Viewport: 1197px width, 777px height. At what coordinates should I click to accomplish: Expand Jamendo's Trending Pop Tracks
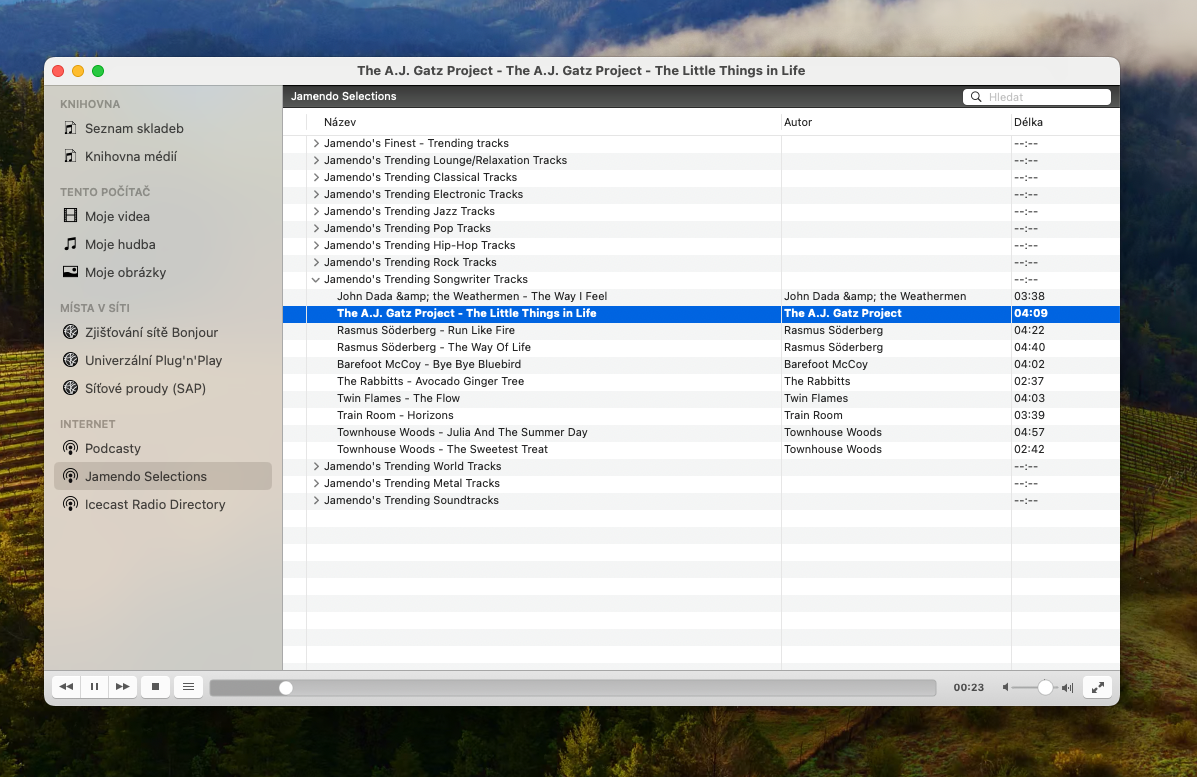[316, 228]
